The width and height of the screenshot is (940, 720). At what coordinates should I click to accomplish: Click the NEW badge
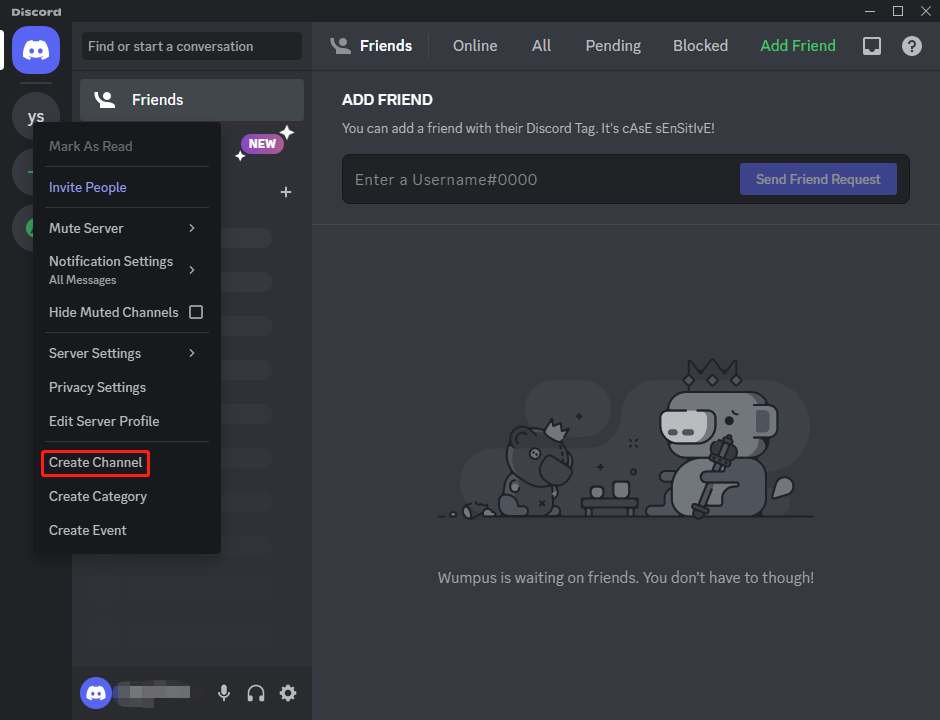point(262,144)
